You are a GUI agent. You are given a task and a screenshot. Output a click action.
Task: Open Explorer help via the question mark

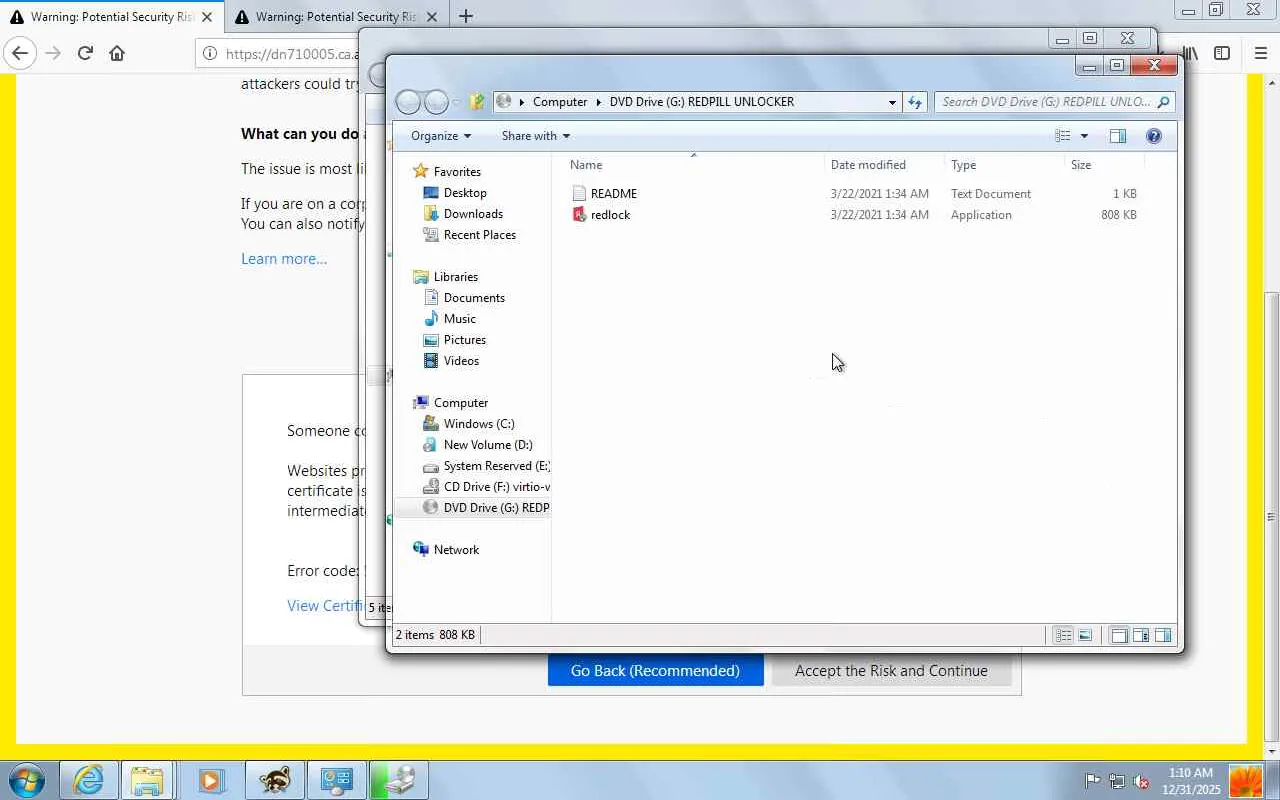point(1153,136)
